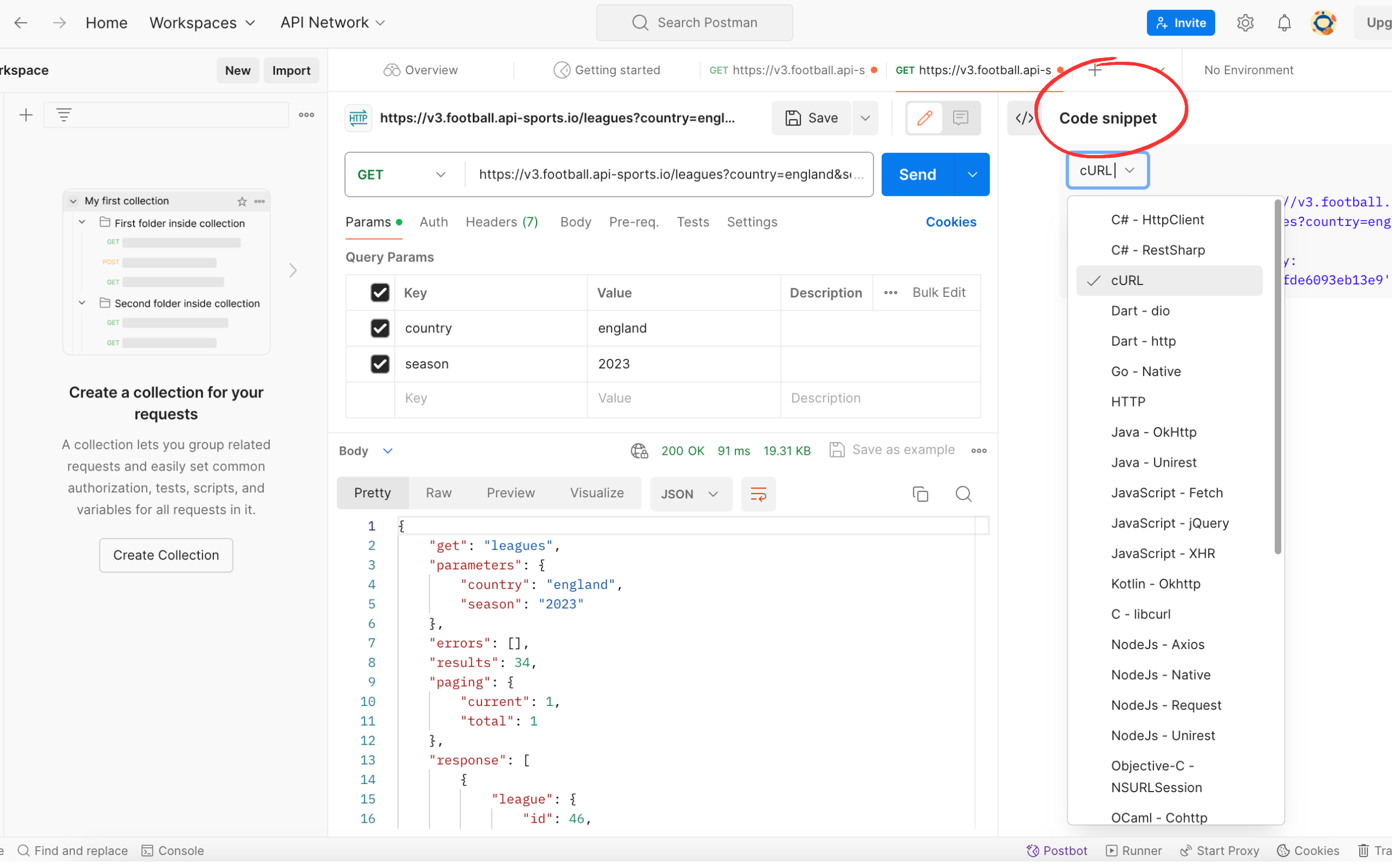Open the response Body dropdown
This screenshot has height=868, width=1392.
tap(366, 450)
